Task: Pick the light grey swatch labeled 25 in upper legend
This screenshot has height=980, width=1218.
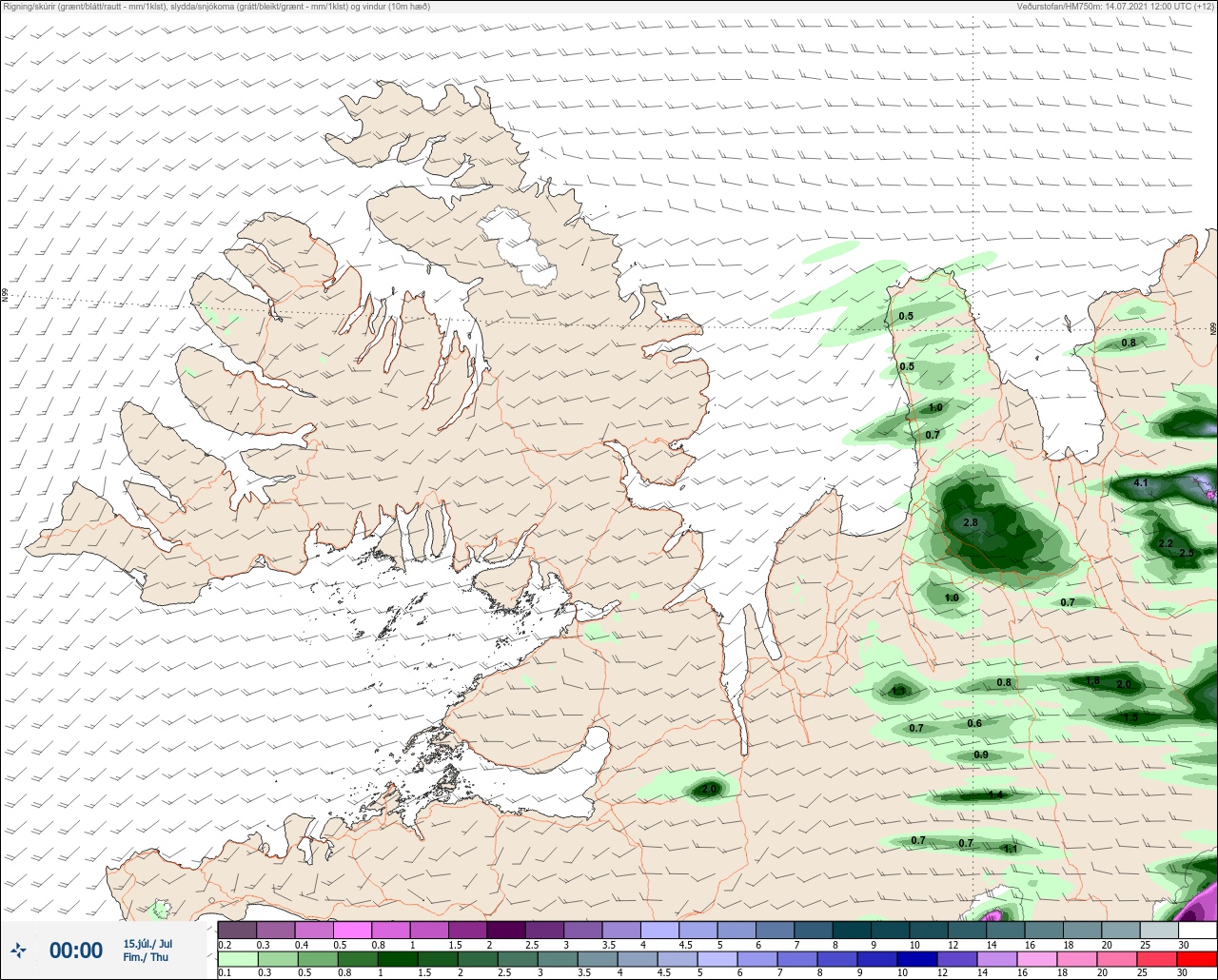Action: (1160, 930)
